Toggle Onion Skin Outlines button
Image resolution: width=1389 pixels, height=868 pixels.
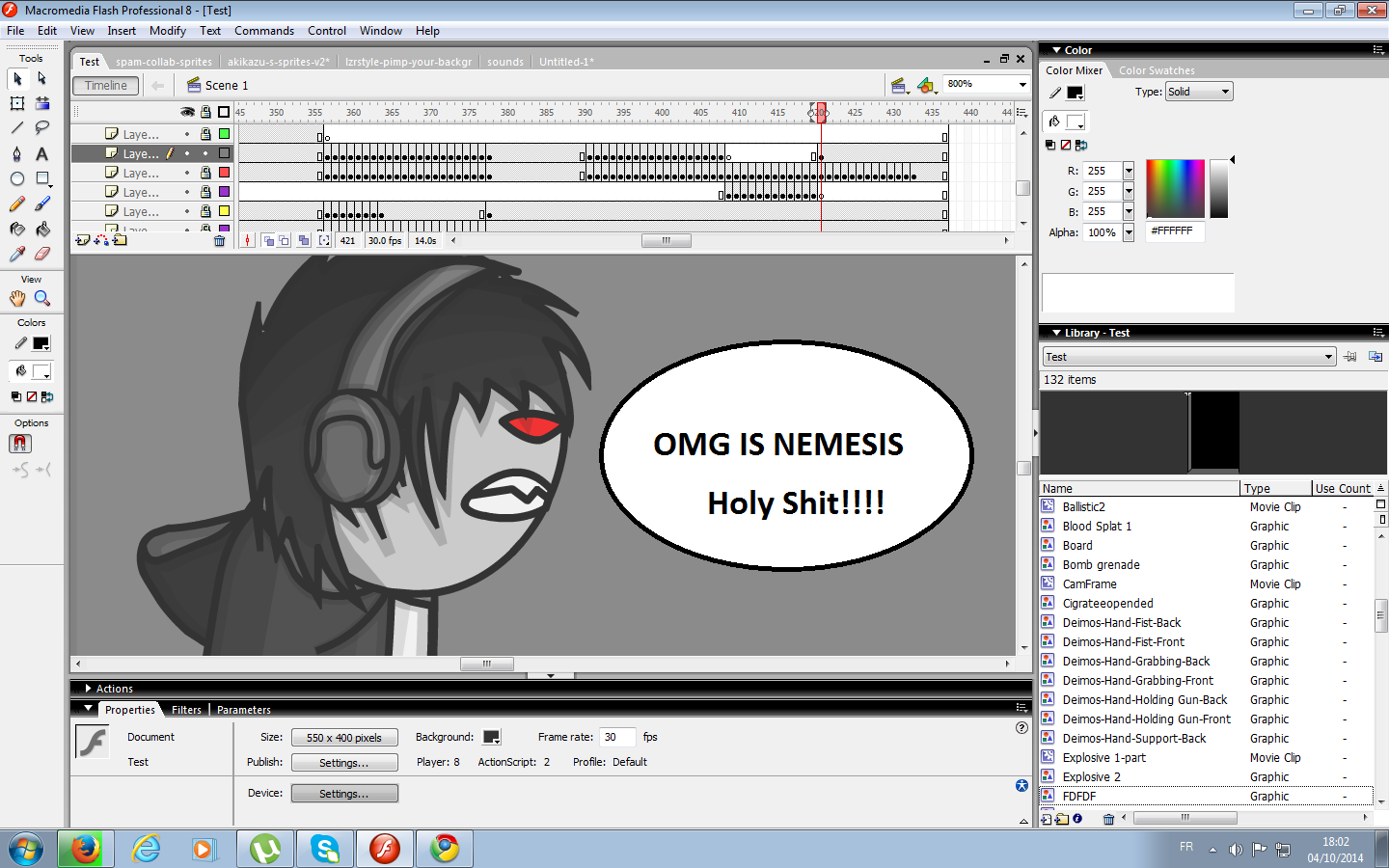click(285, 240)
